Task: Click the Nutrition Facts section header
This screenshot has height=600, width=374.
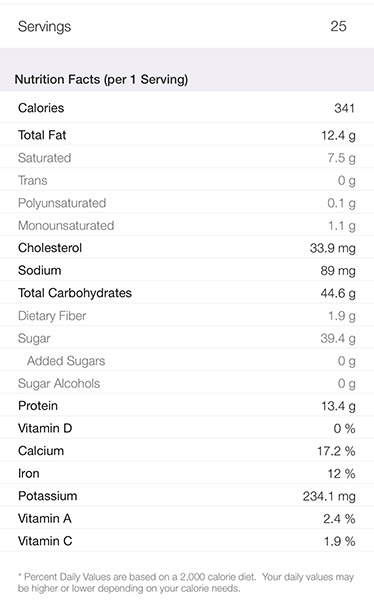Action: point(101,79)
